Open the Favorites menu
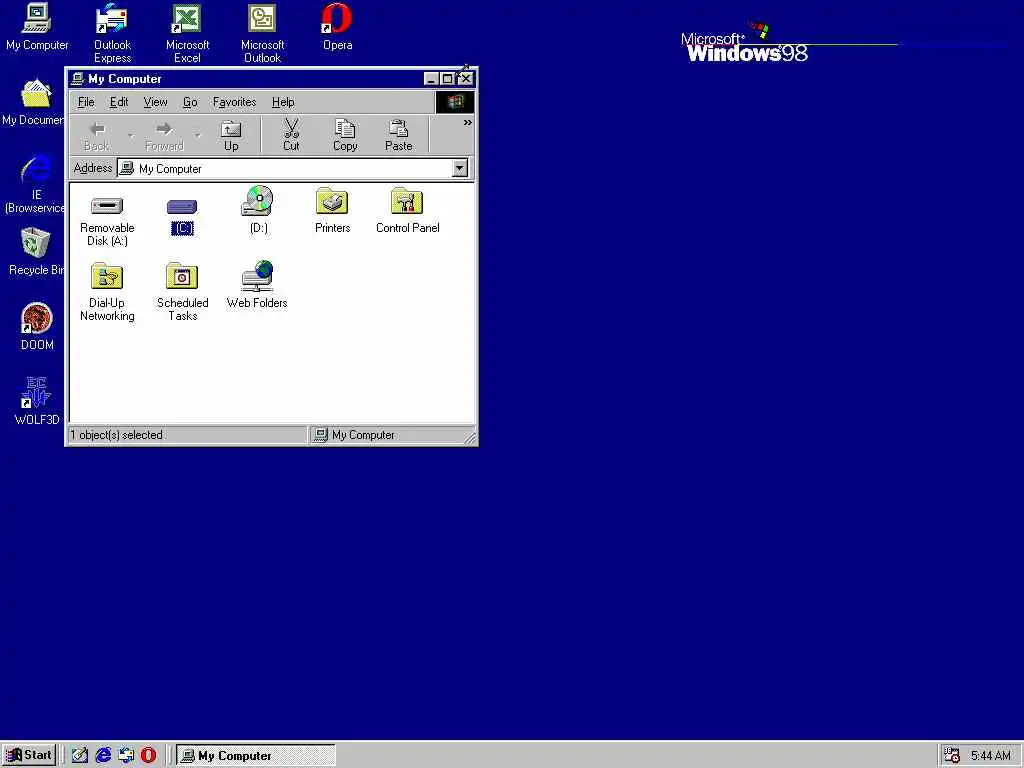Screen dimensions: 1024x768 tap(234, 102)
